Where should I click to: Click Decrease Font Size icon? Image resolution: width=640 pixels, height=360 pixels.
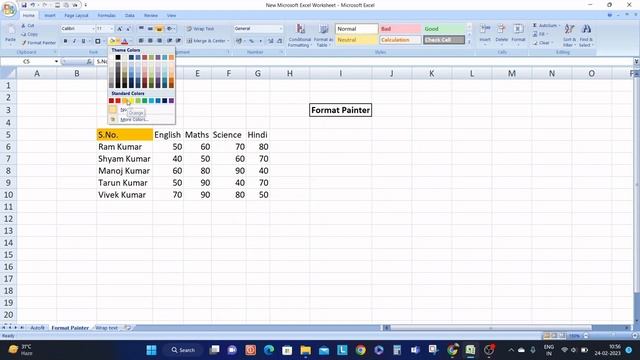[128, 29]
